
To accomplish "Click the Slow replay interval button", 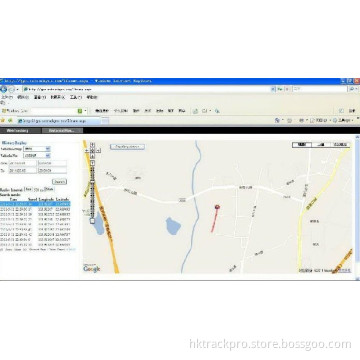I will 49,189.
